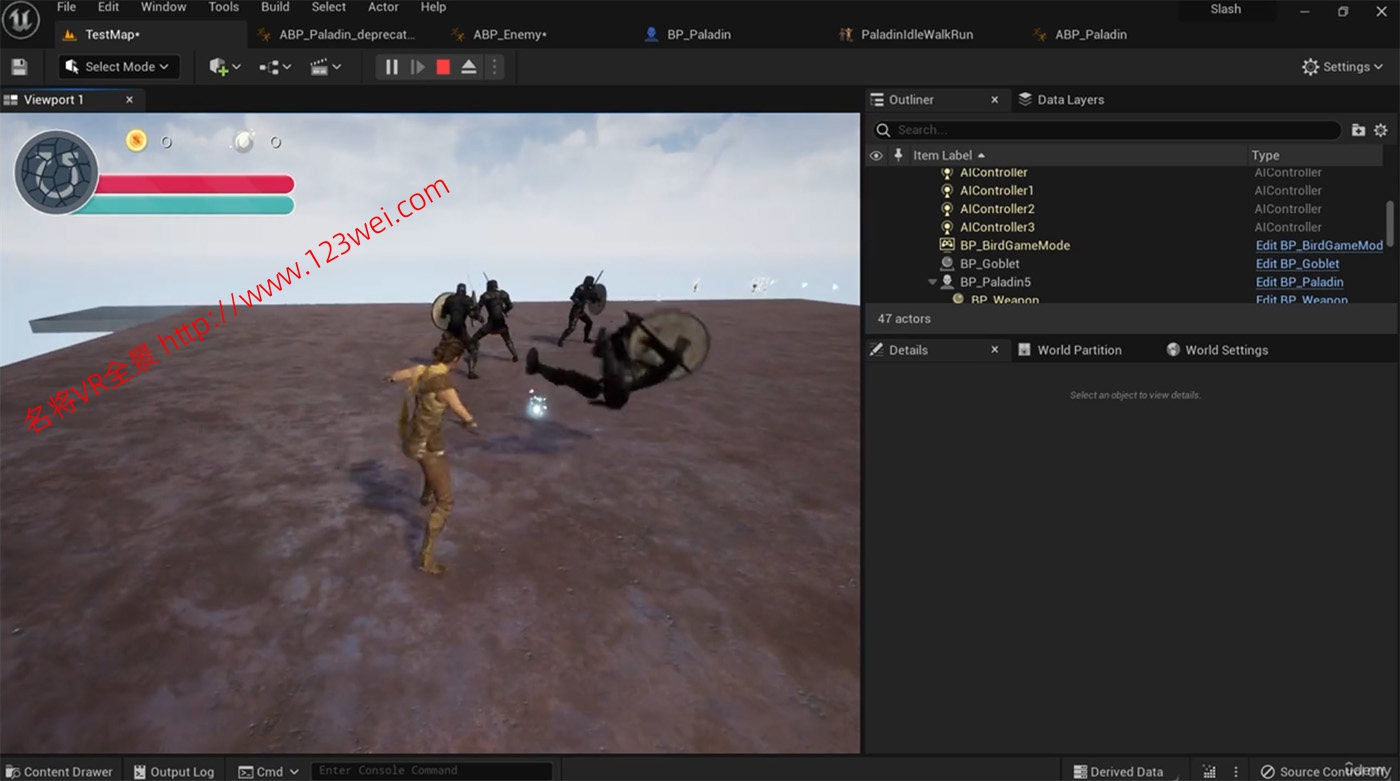The width and height of the screenshot is (1400, 781).
Task: Expand the Settings dropdown
Action: tap(1342, 67)
